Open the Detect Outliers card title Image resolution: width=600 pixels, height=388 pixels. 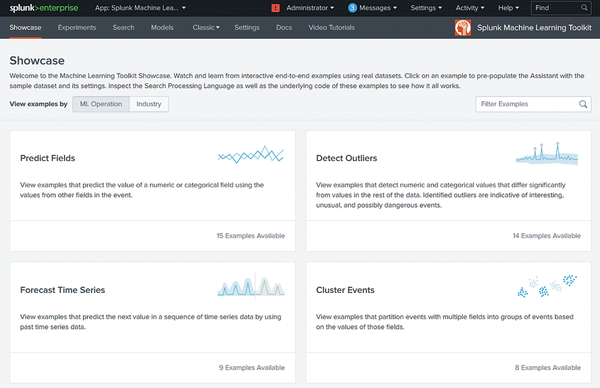tap(346, 158)
